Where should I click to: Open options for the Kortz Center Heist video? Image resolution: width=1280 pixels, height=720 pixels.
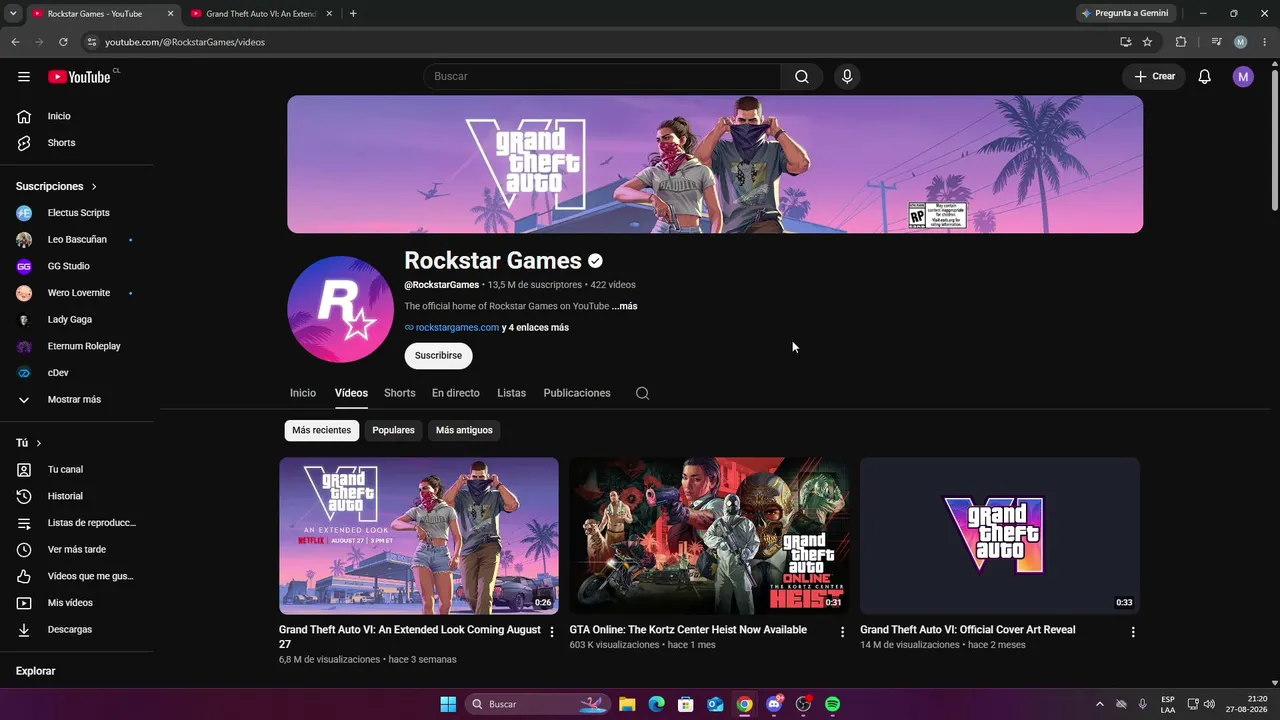pos(842,632)
